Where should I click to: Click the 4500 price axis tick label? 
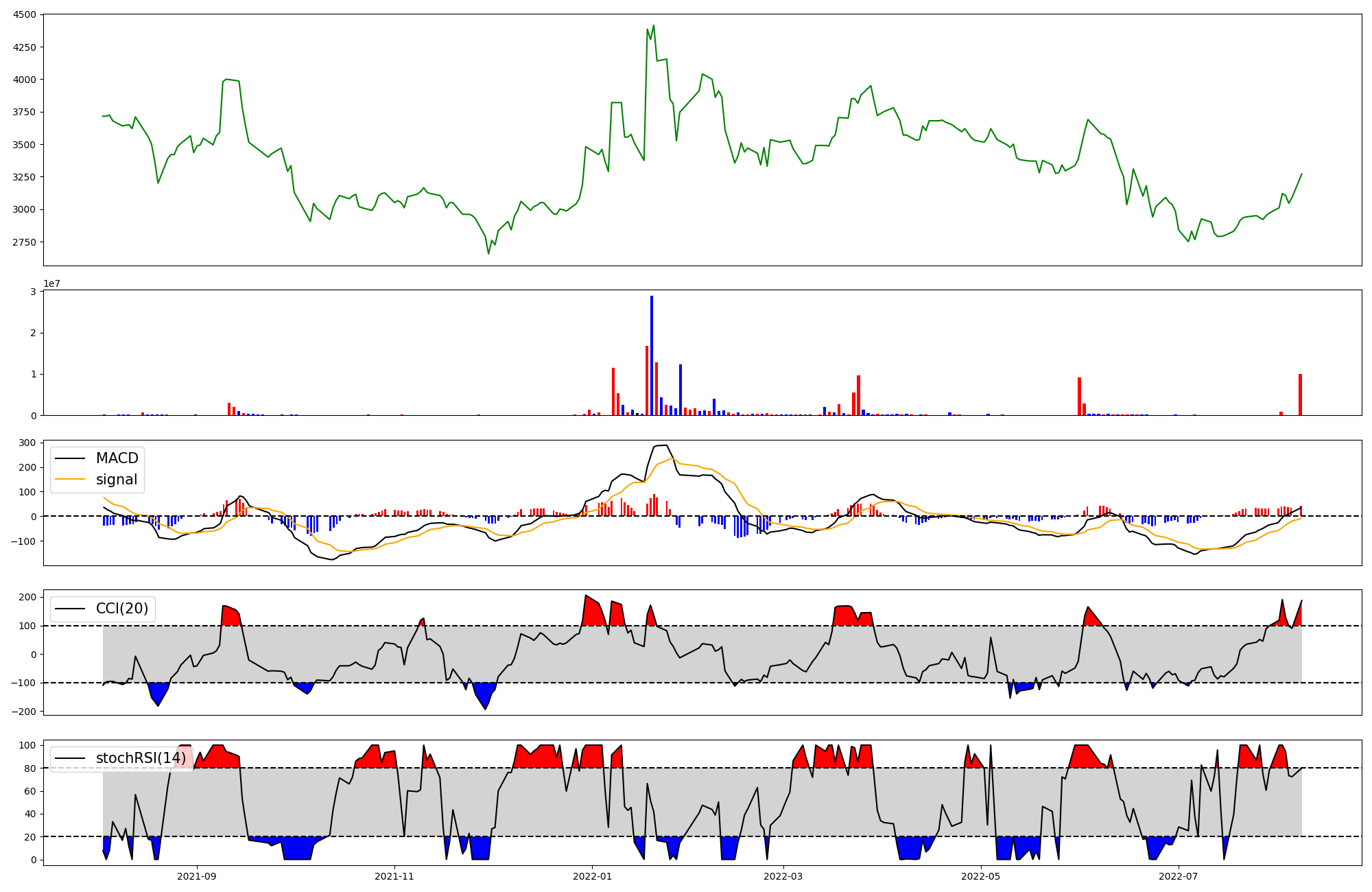point(26,14)
